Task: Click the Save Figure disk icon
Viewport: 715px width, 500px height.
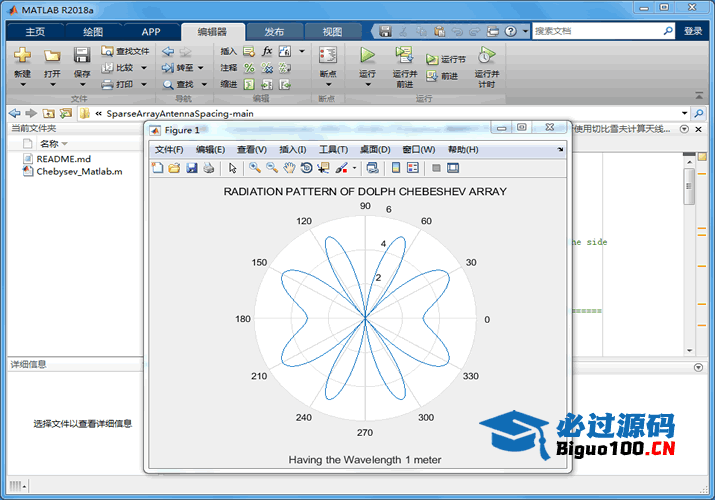Action: [191, 168]
